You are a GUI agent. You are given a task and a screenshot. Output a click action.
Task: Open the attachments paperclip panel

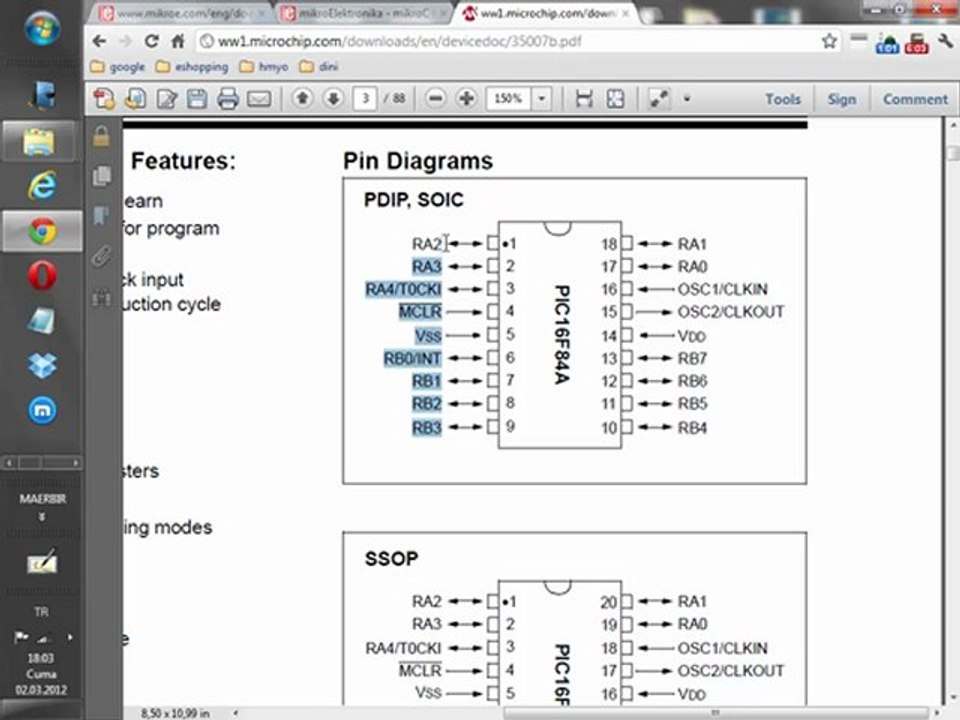[102, 257]
